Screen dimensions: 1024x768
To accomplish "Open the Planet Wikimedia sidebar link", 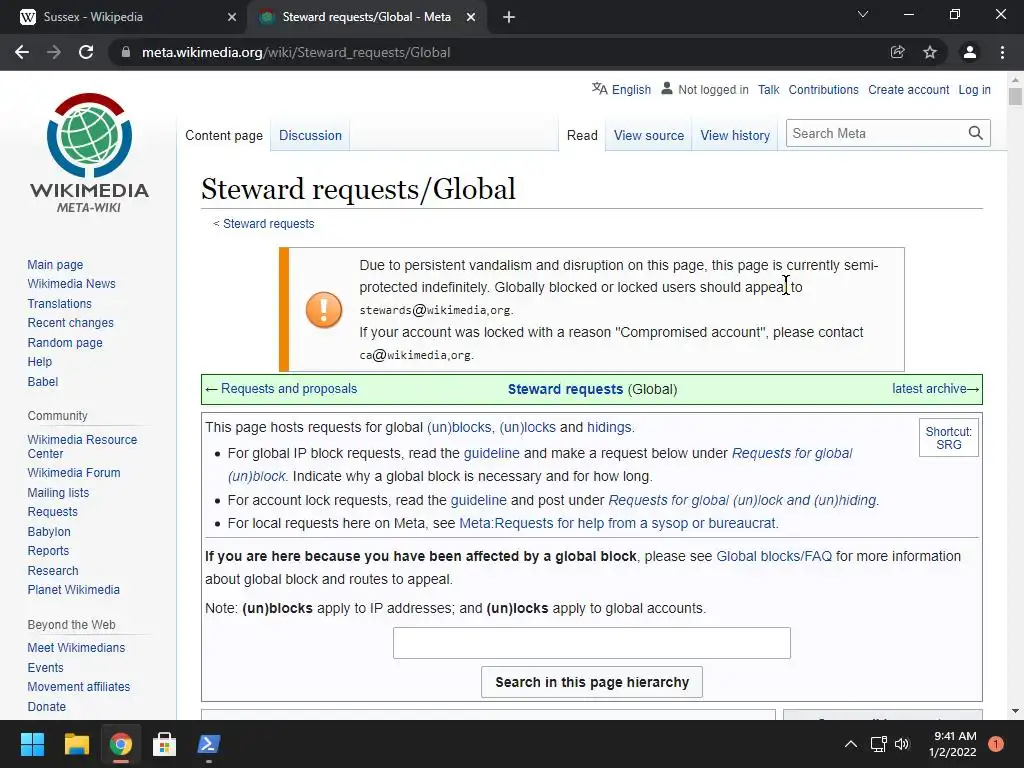I will (x=73, y=590).
